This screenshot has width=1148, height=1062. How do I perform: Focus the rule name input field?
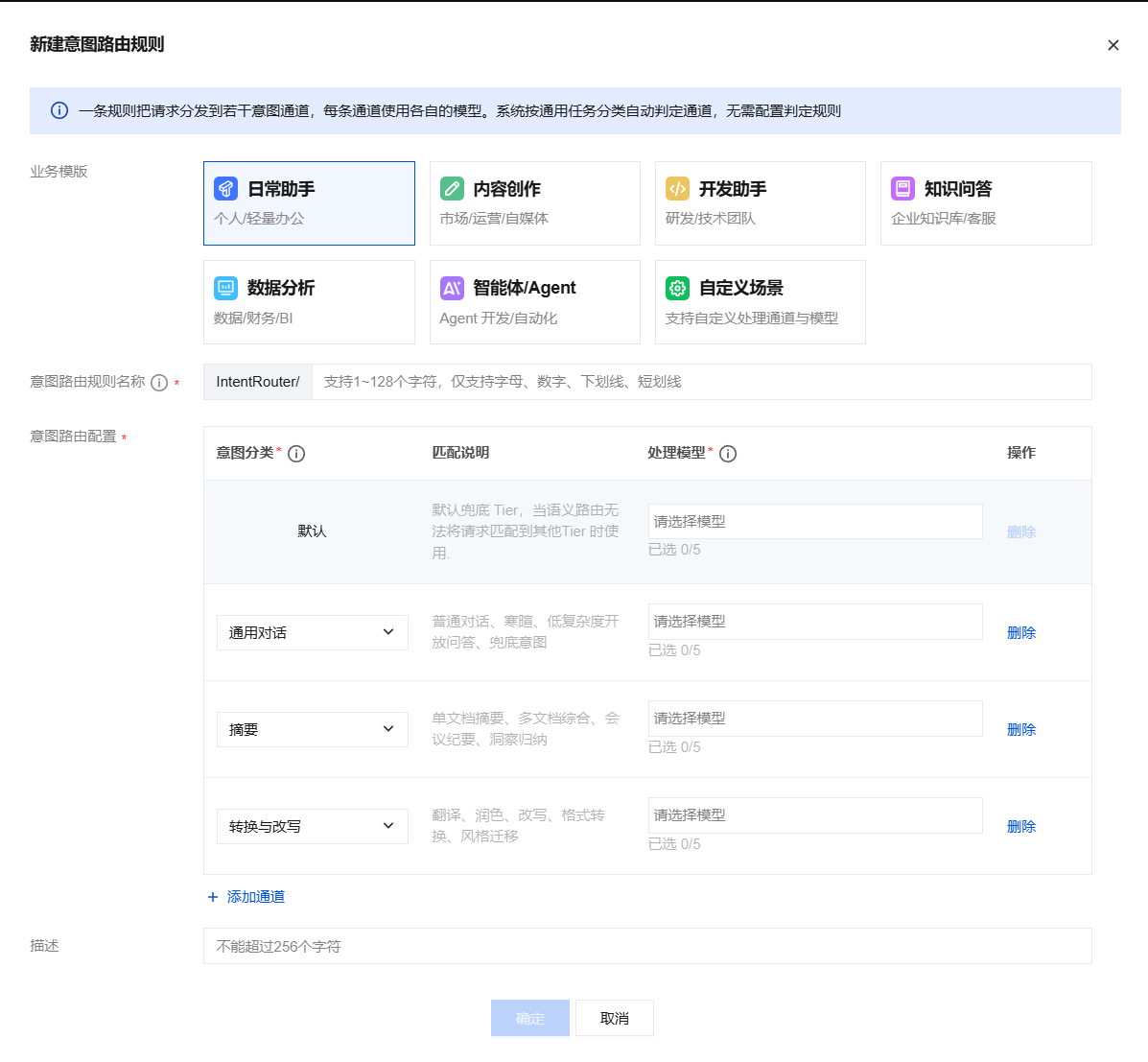coord(701,382)
